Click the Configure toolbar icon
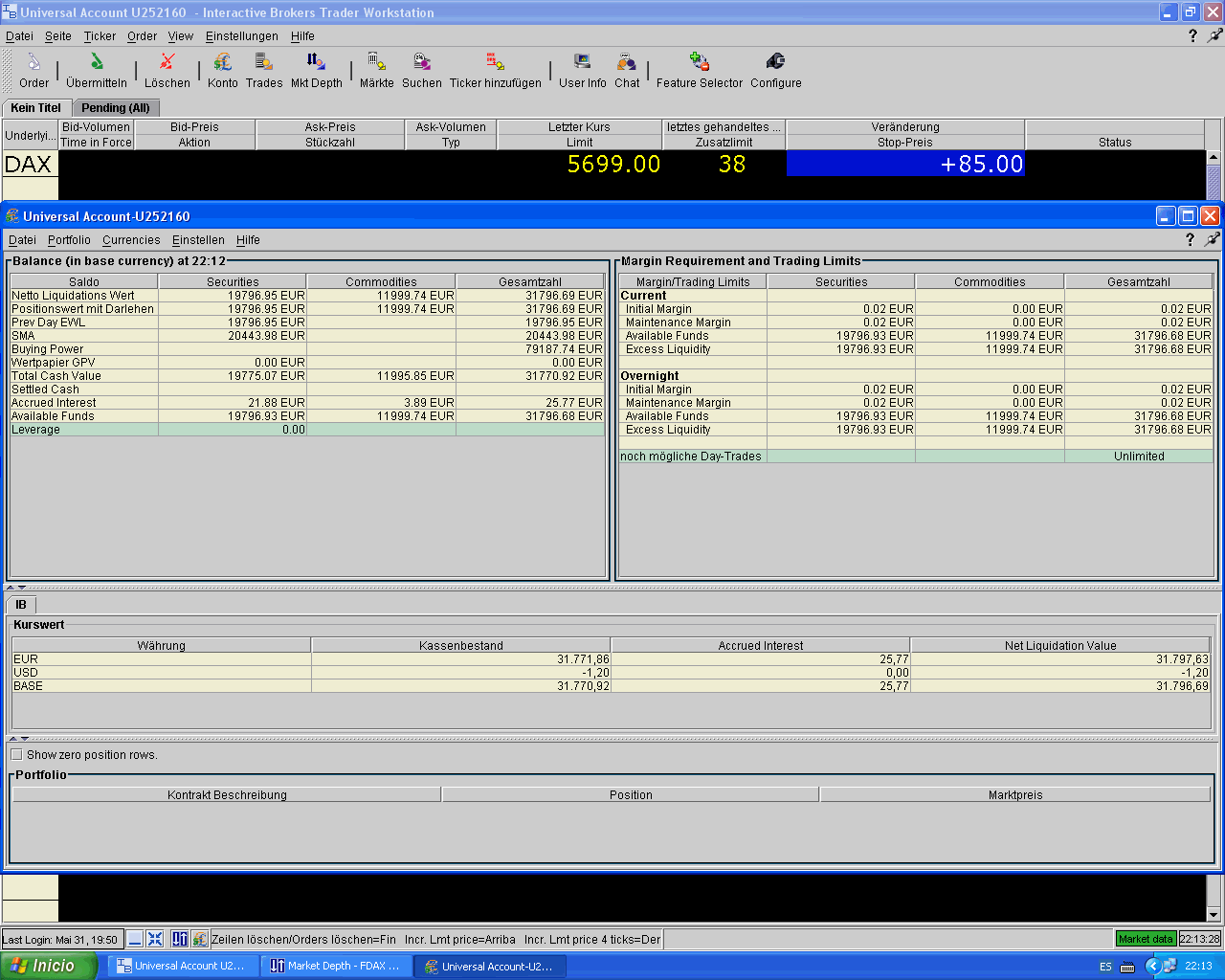The width and height of the screenshot is (1225, 980). point(775,62)
